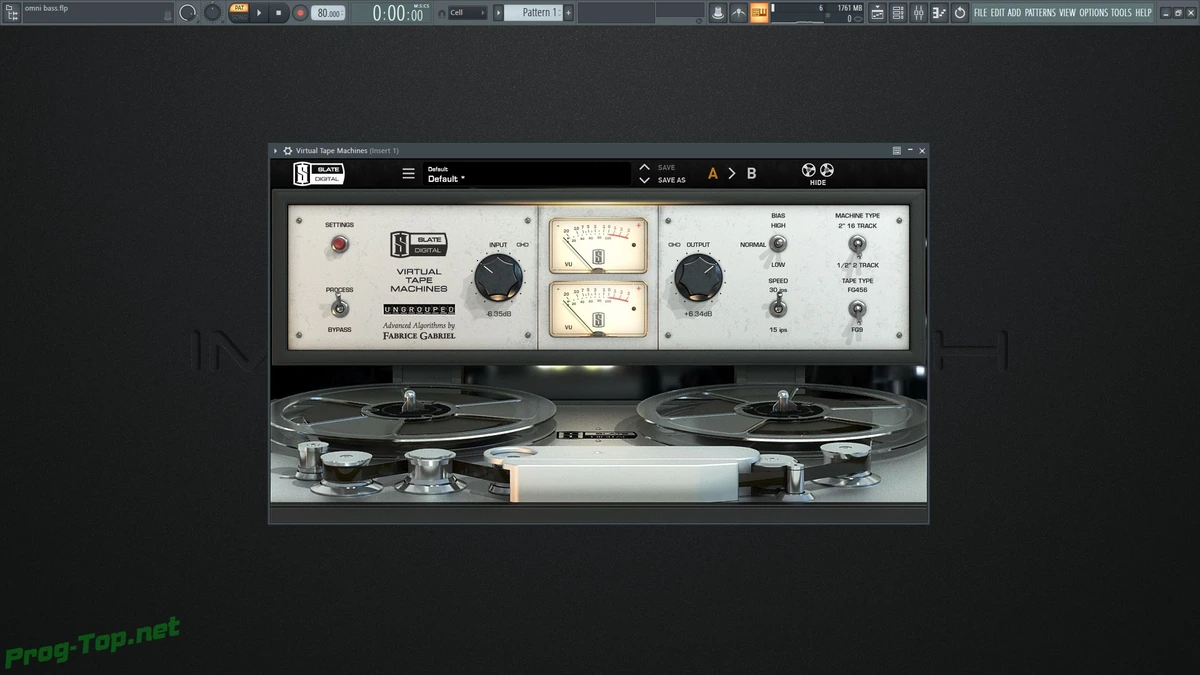Click the 1761 MB memory readout

pyautogui.click(x=849, y=7)
